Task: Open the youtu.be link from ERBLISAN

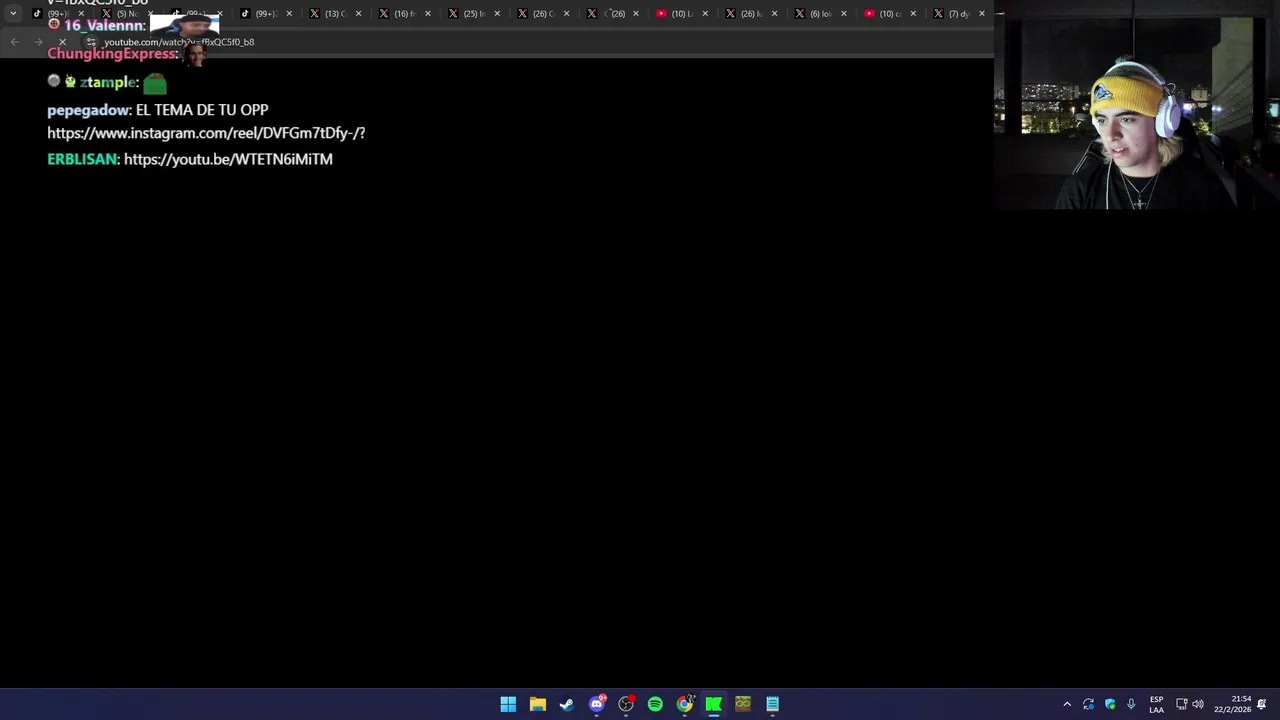Action: (x=228, y=159)
